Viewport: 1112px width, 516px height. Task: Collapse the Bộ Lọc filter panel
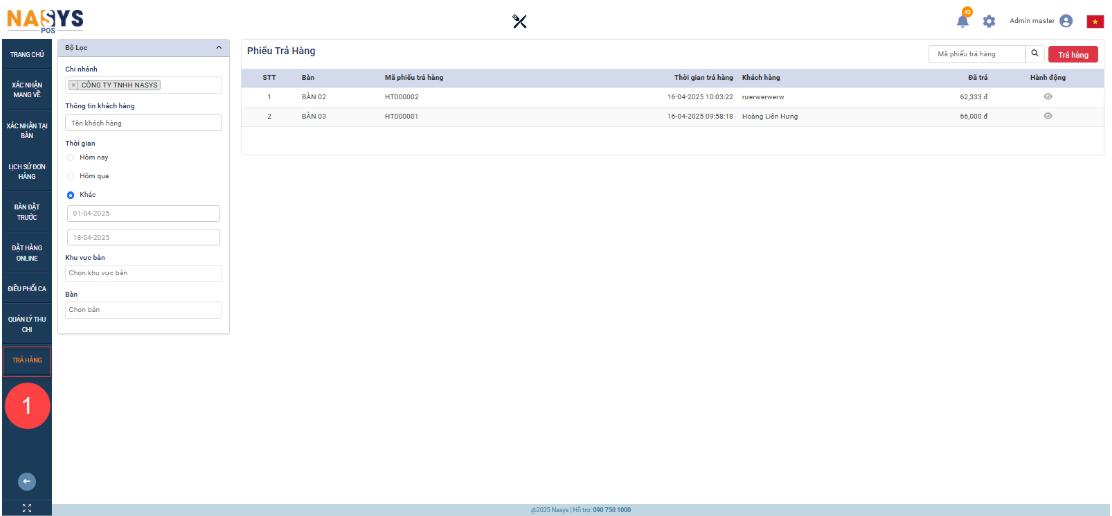click(219, 47)
